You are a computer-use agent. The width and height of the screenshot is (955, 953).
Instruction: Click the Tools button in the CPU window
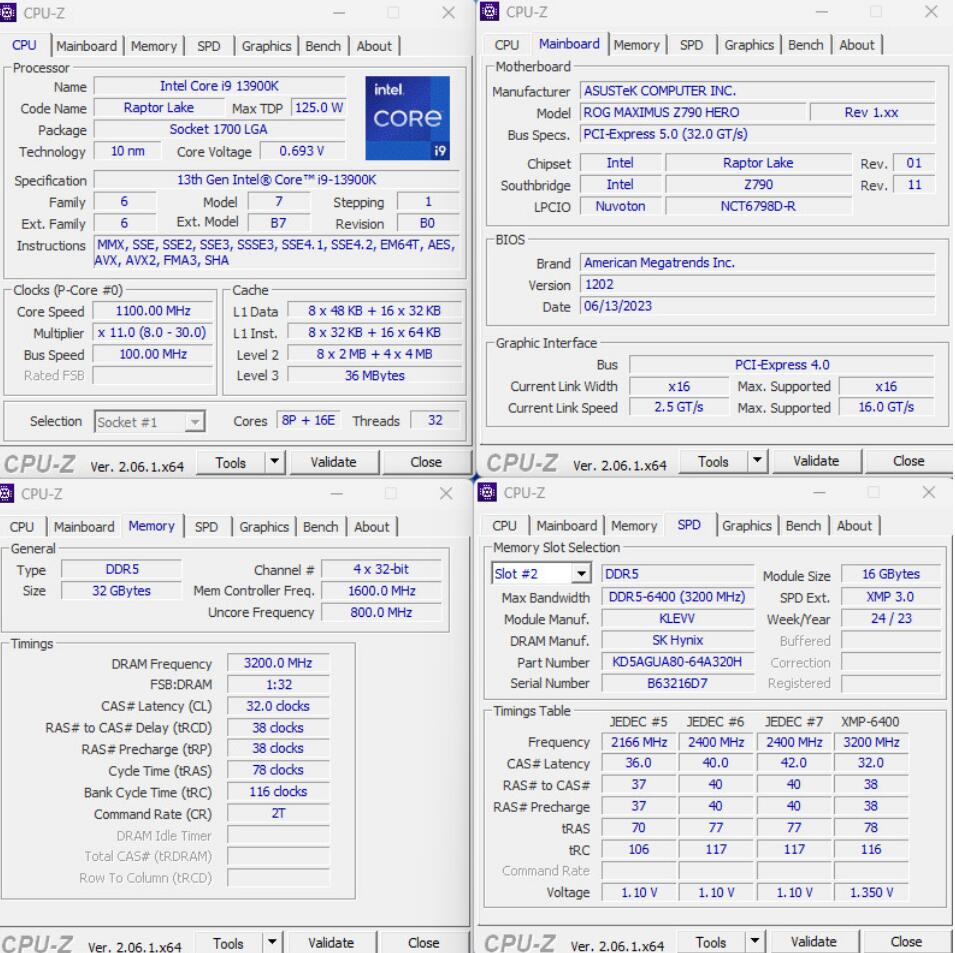click(x=230, y=462)
